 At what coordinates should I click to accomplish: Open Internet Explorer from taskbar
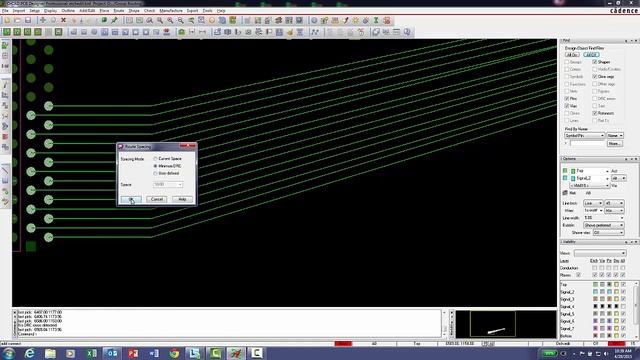pyautogui.click(x=29, y=353)
